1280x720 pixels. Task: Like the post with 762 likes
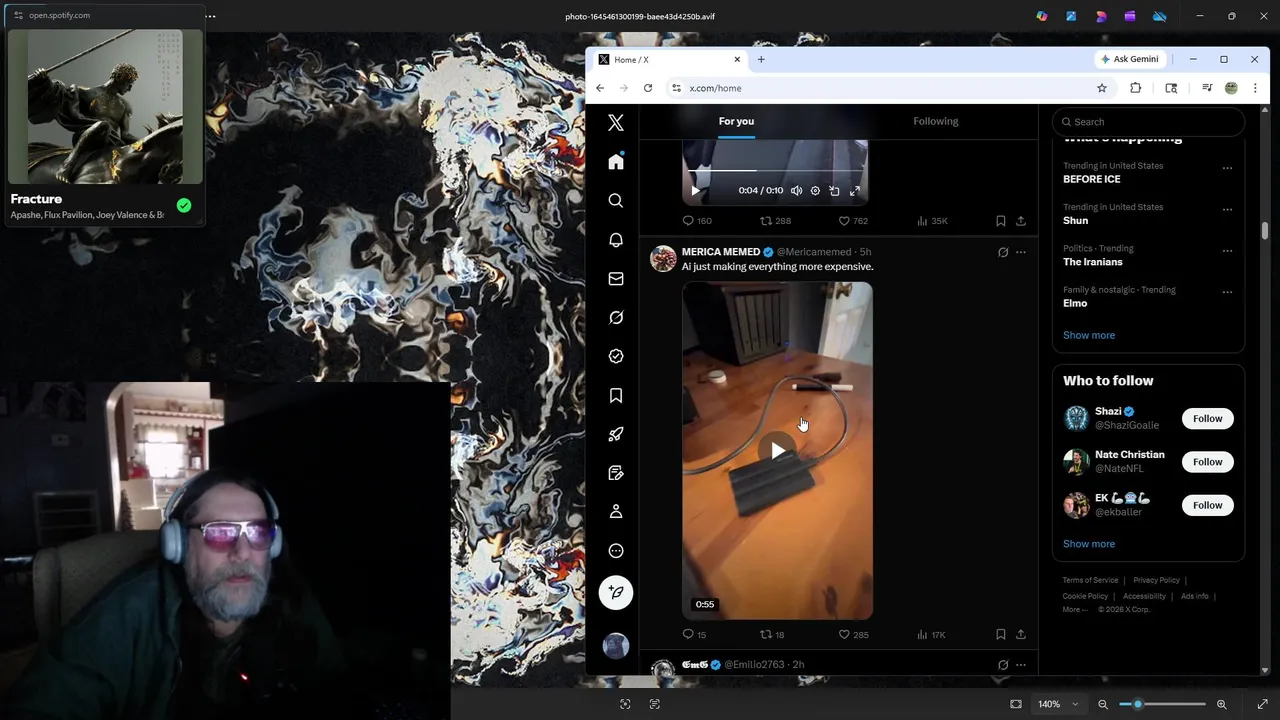click(853, 221)
